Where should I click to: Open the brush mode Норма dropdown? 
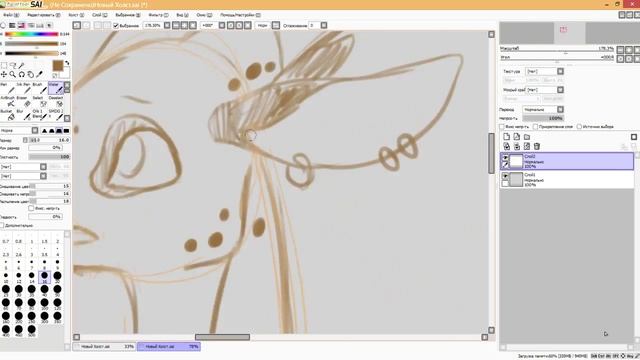click(35, 131)
